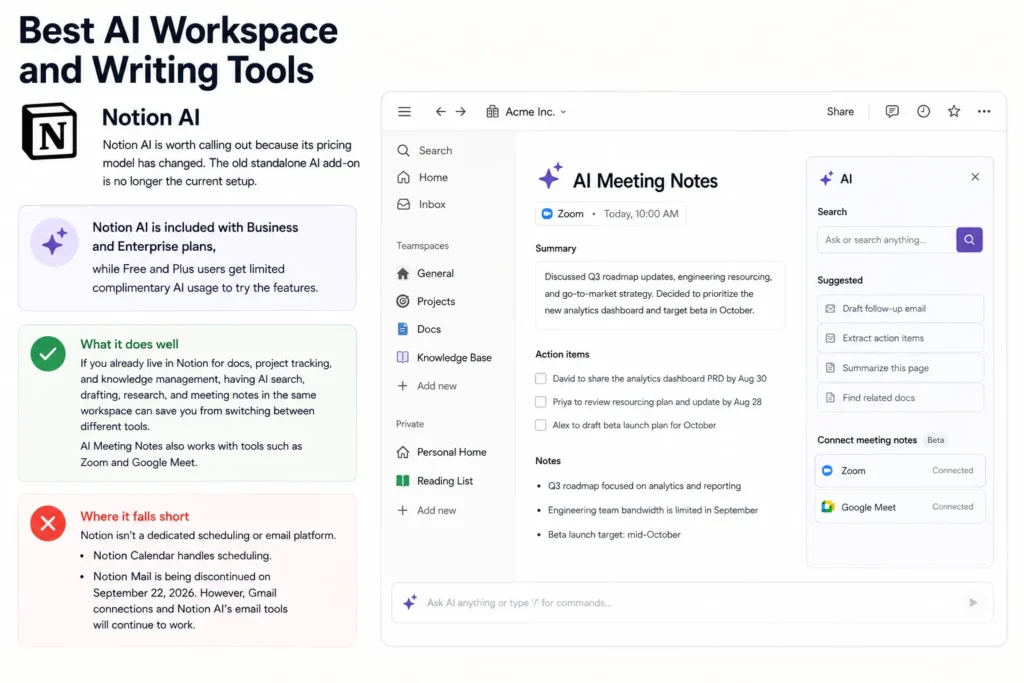Click the 'Where it falls short' heading

(135, 516)
